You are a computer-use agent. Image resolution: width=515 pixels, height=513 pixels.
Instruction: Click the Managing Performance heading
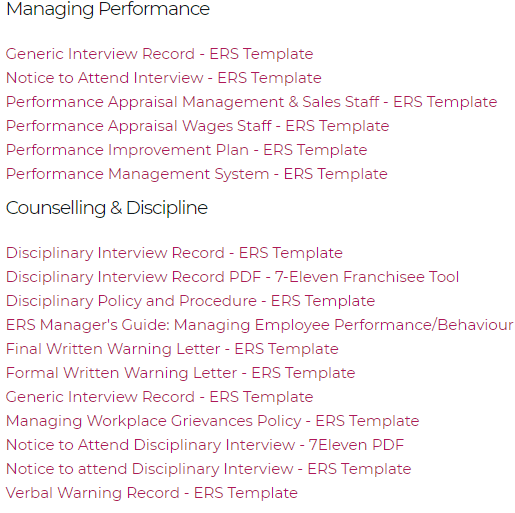click(x=108, y=9)
